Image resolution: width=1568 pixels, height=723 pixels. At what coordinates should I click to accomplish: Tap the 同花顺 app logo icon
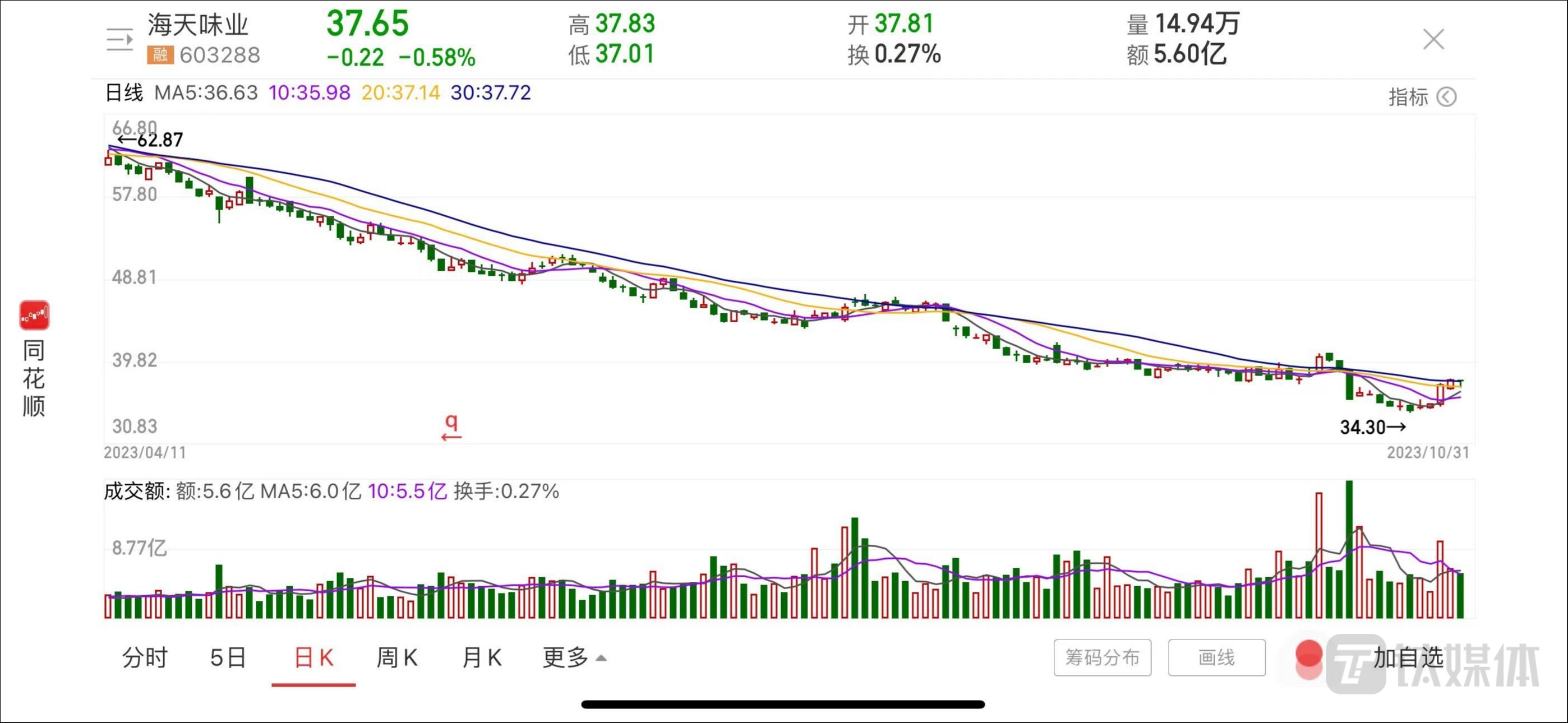click(x=34, y=315)
